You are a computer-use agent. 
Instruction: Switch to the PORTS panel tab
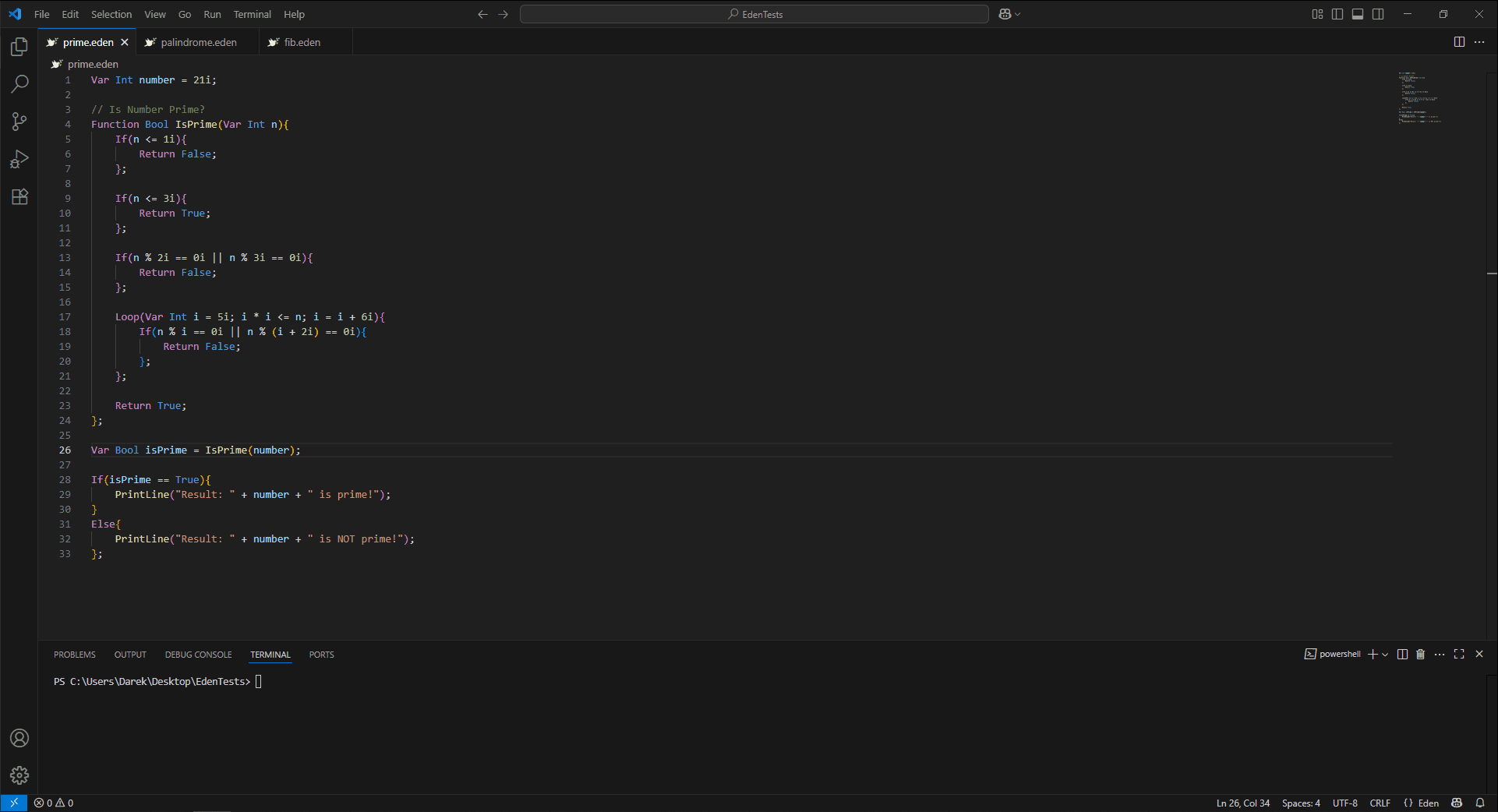pyautogui.click(x=321, y=655)
